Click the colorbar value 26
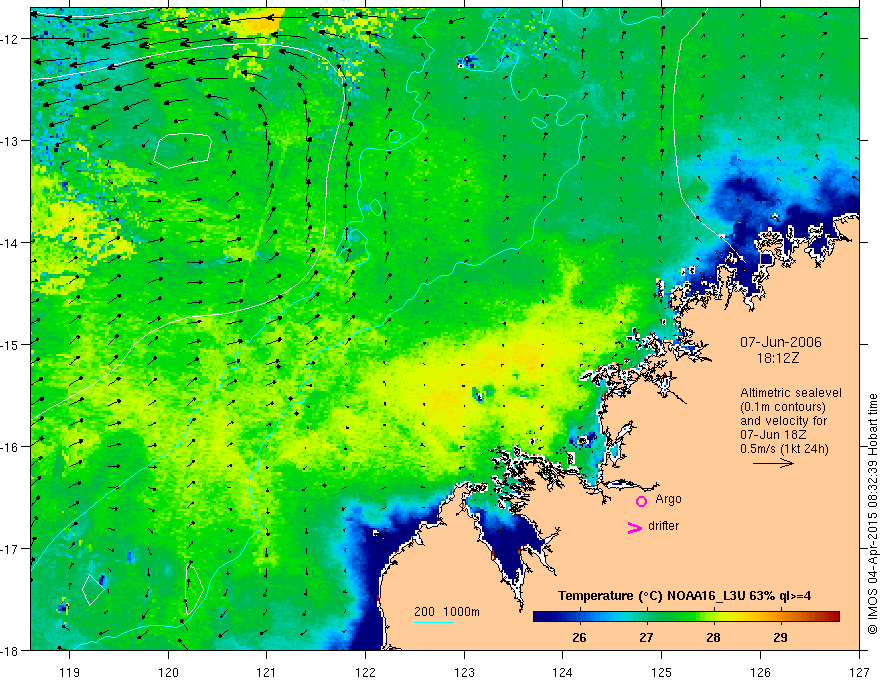Screen dimensions: 880x680 tap(579, 637)
